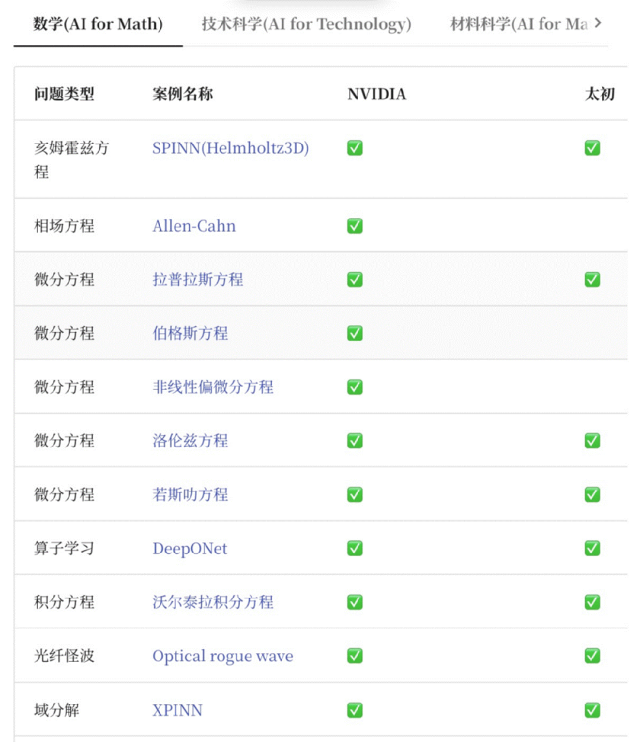The image size is (640, 742).
Task: Open the Optical rogue wave link
Action: (x=222, y=656)
